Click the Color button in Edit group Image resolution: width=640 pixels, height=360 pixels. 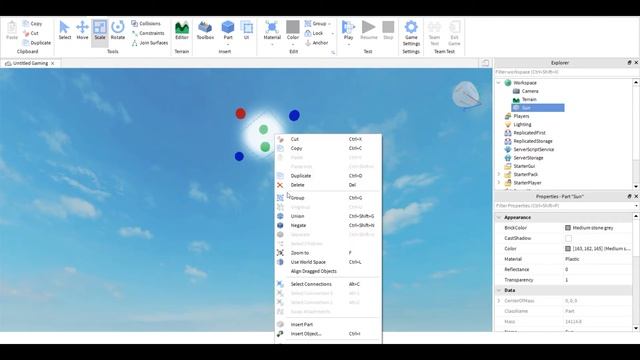293,29
